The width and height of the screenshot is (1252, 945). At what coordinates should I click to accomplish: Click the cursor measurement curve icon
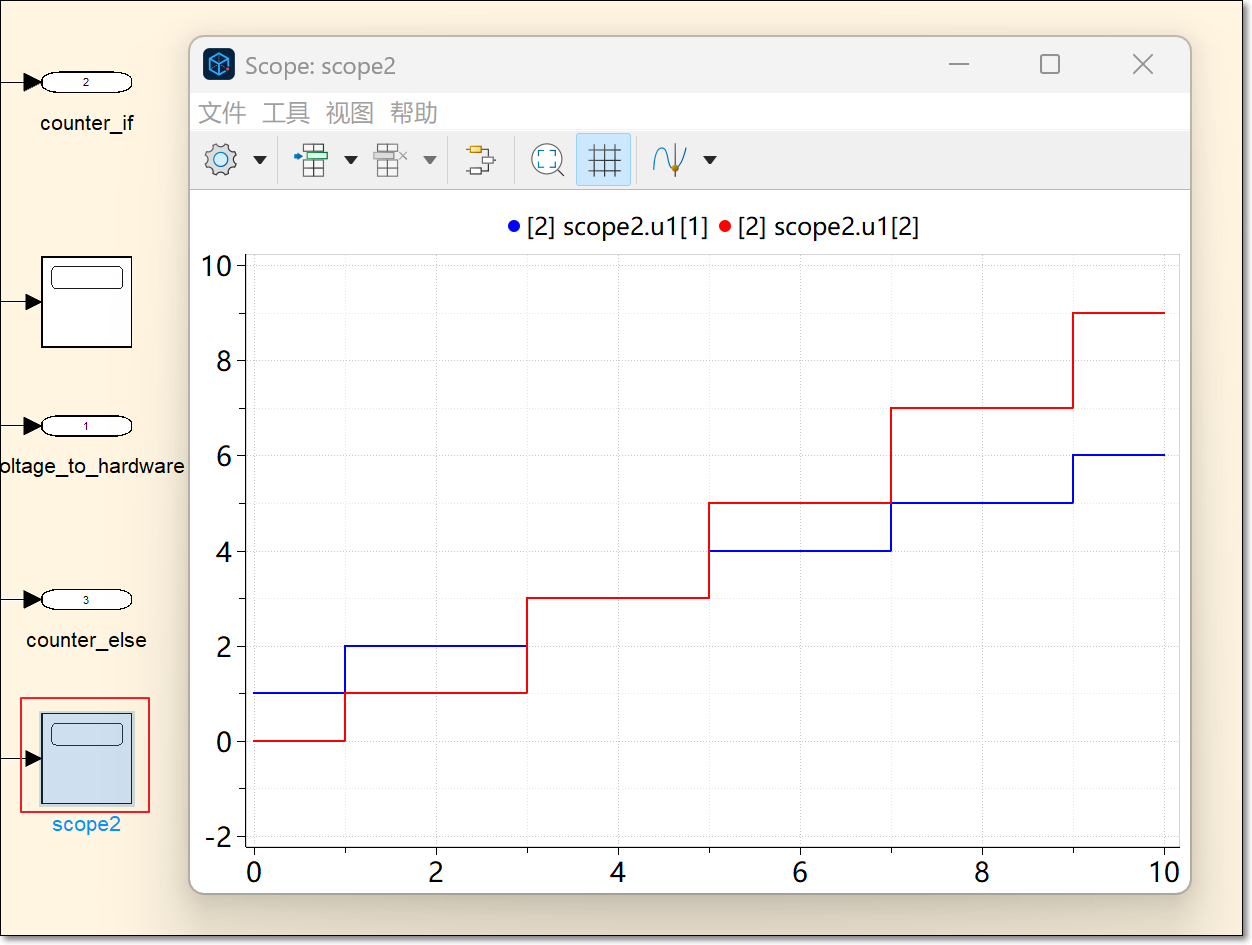(668, 160)
